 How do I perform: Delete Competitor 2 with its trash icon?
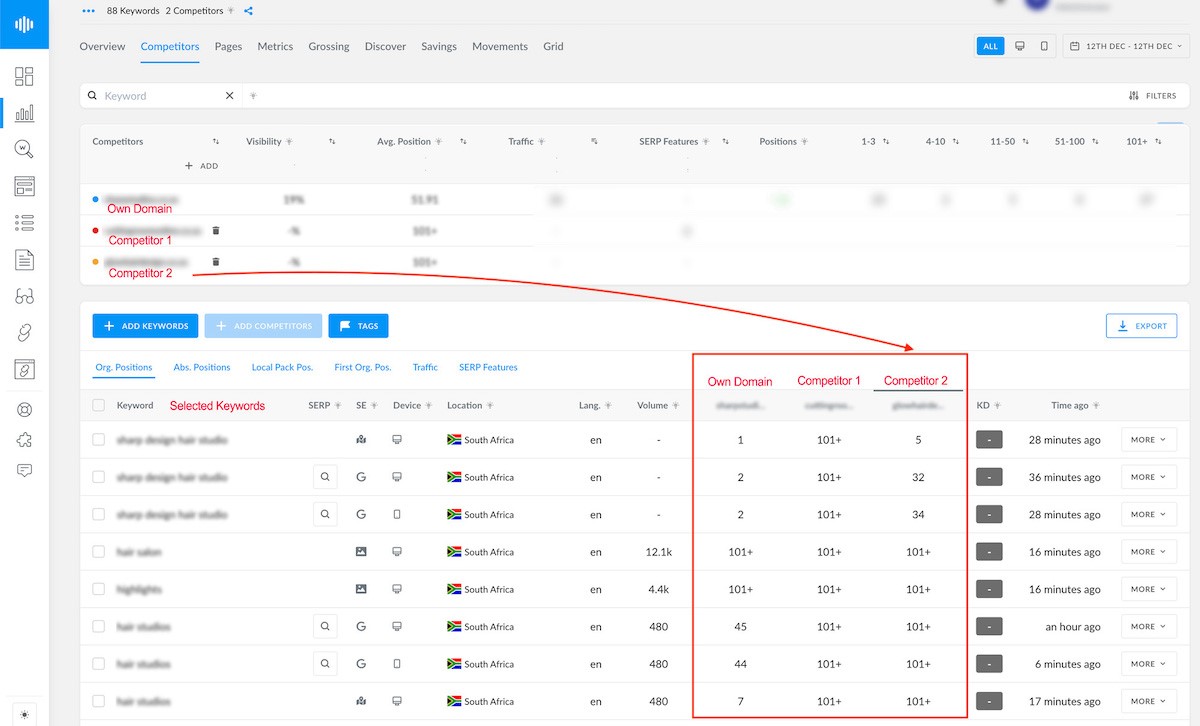[x=216, y=262]
